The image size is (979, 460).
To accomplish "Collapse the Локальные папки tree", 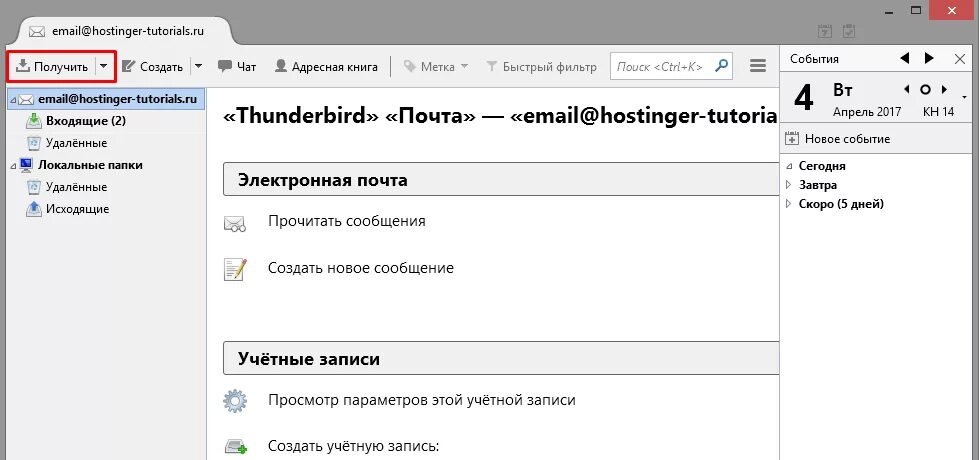I will 13,166.
